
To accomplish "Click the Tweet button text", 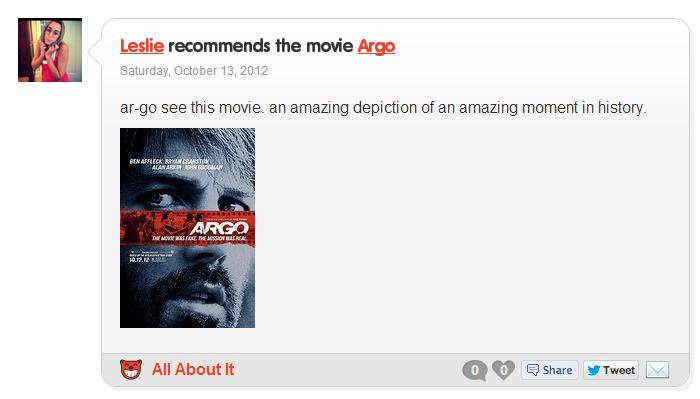I will (619, 370).
